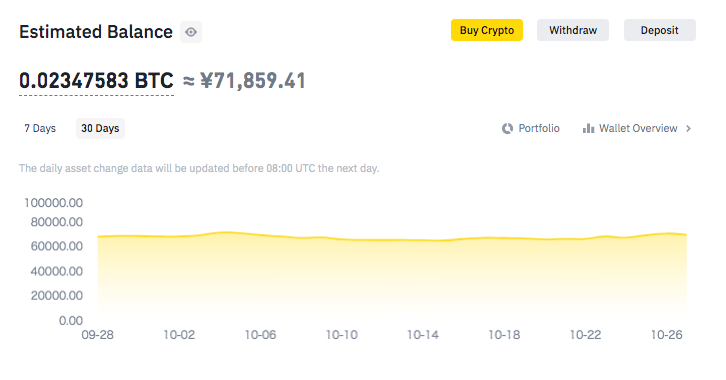Click the 0.02347583 BTC balance unit selector
The width and height of the screenshot is (726, 380).
click(x=96, y=81)
